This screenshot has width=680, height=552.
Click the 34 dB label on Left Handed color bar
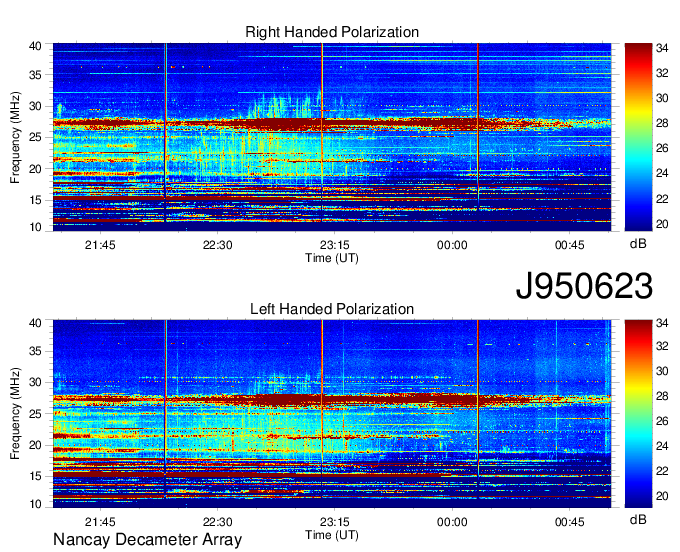click(662, 323)
